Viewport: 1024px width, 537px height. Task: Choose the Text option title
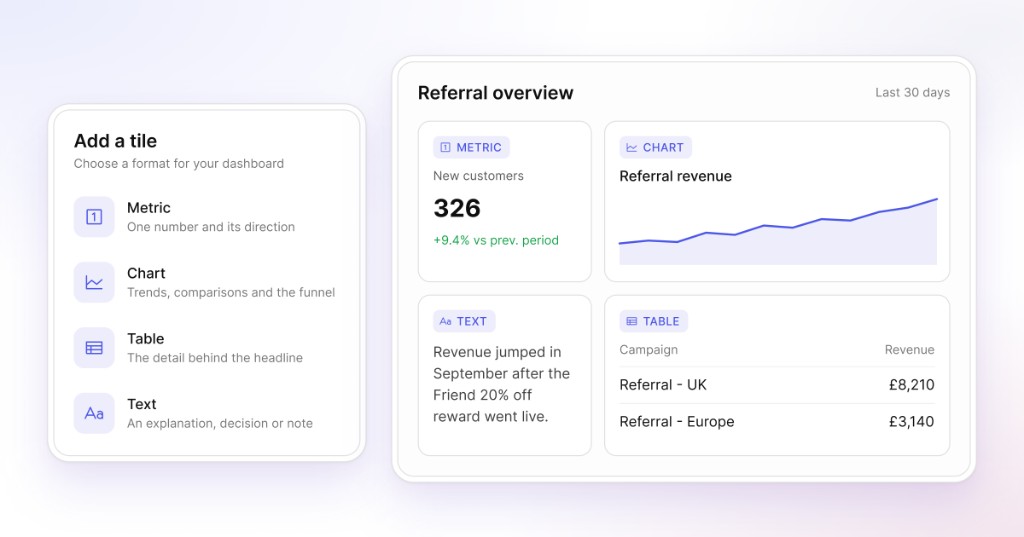point(142,404)
